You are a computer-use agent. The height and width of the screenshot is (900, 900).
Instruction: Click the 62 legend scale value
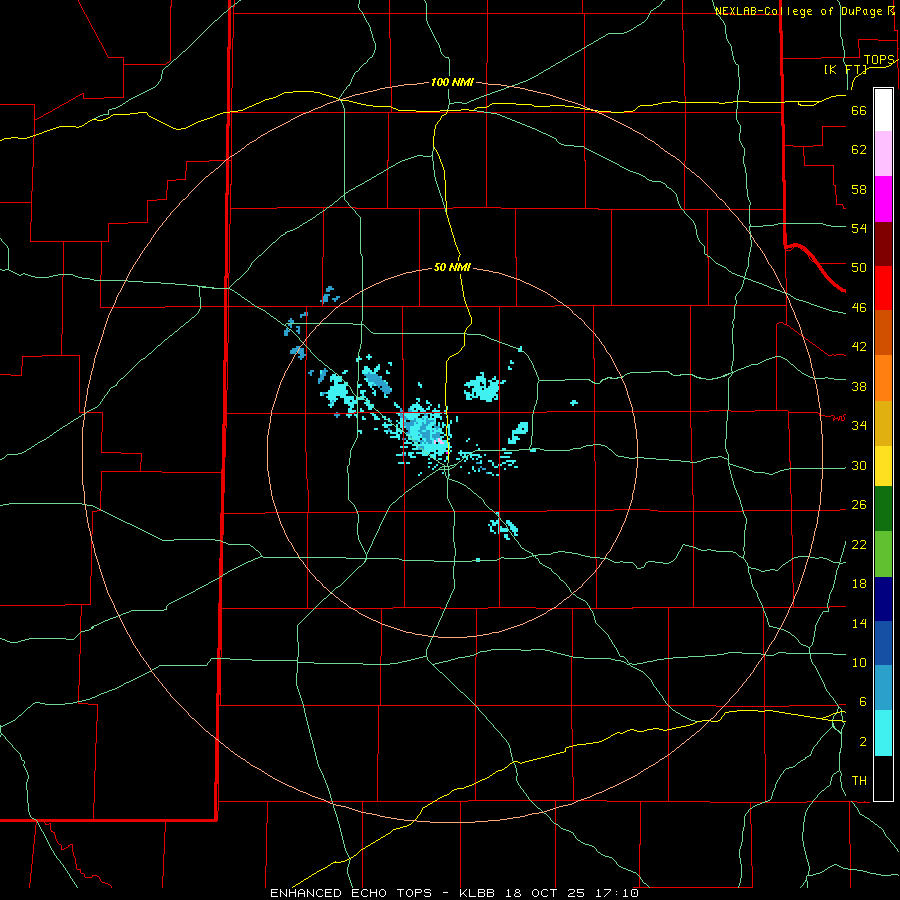coord(859,150)
